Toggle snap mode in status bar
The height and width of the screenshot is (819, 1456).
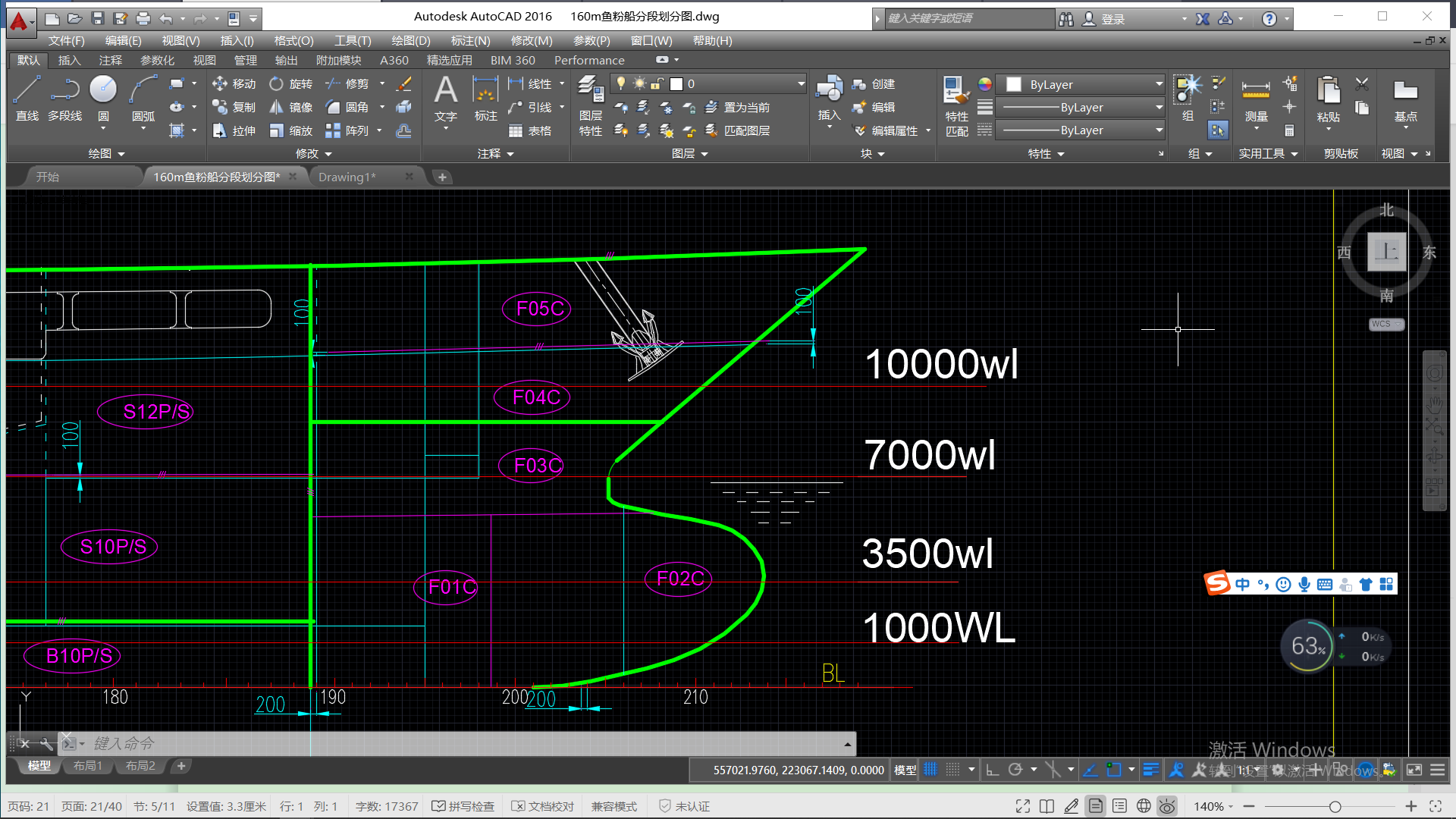(x=953, y=770)
